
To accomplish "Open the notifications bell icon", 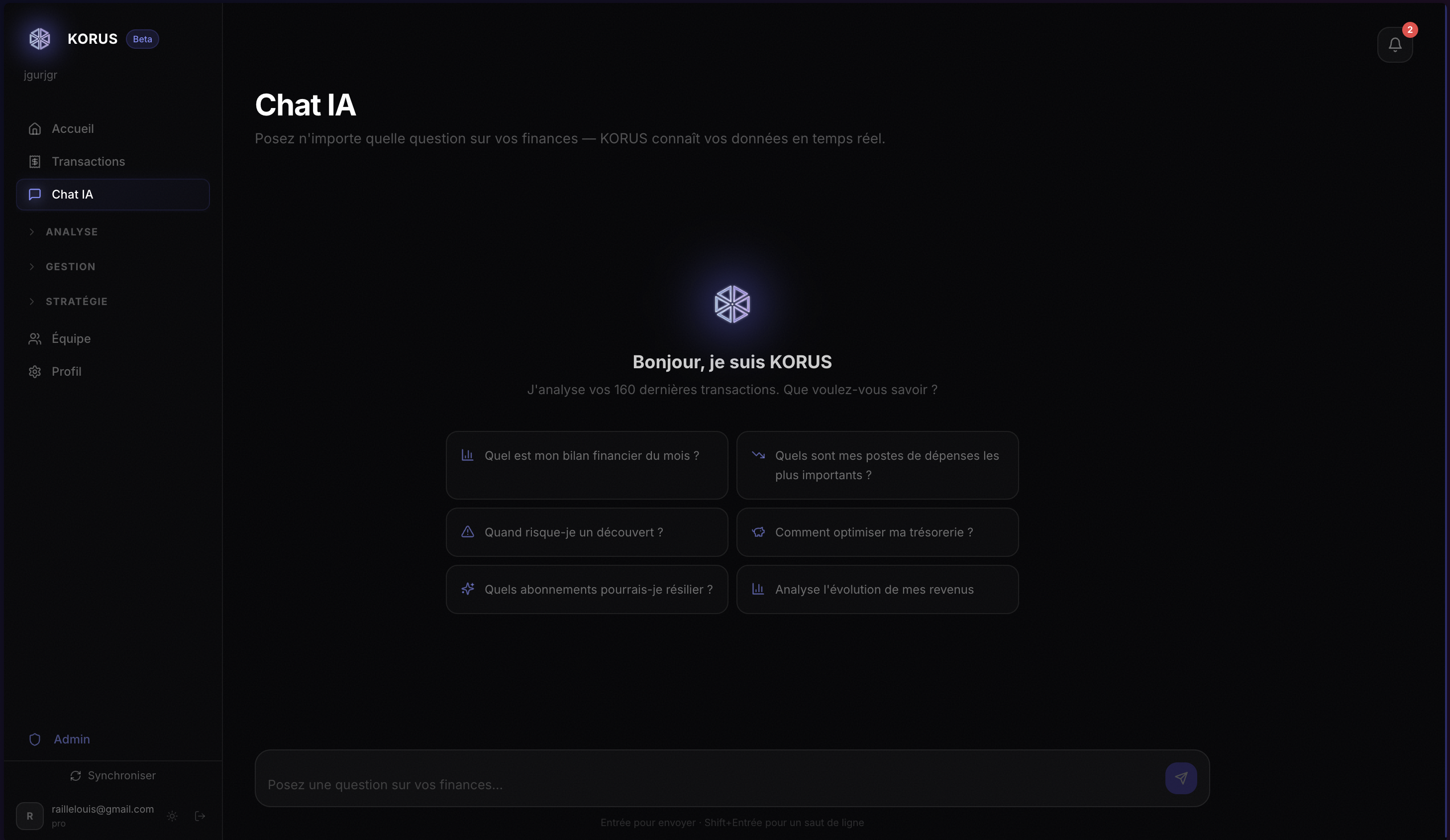I will point(1394,44).
